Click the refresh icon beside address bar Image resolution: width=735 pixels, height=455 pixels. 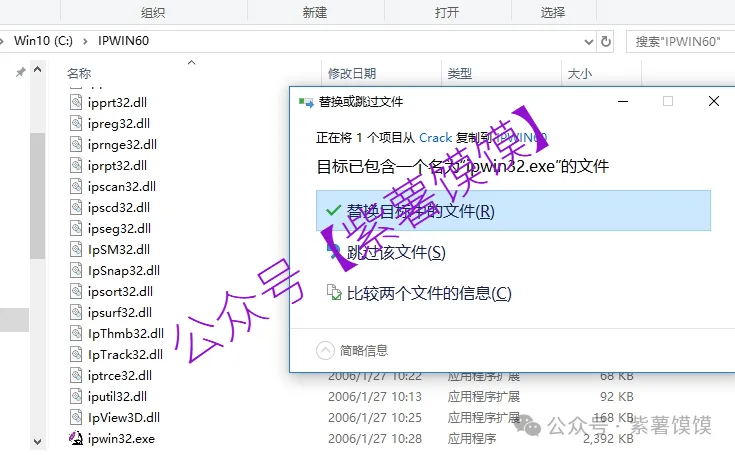pos(605,41)
